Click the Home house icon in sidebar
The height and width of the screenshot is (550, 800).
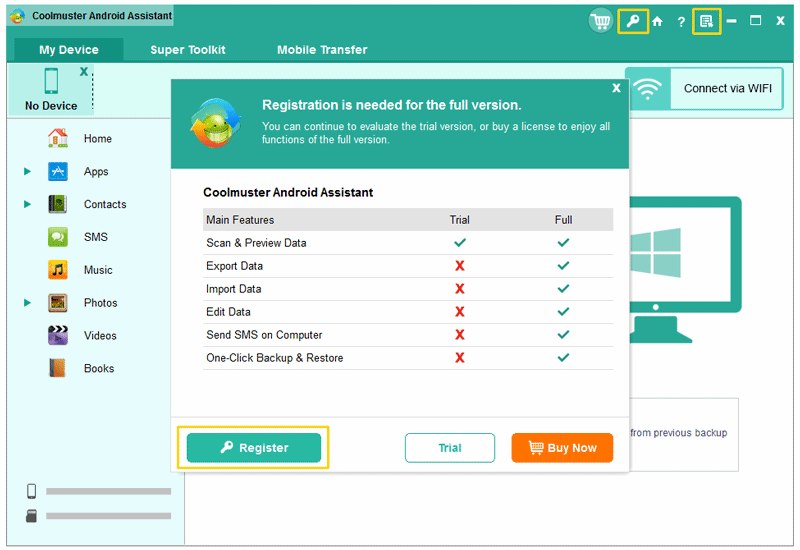pyautogui.click(x=58, y=138)
